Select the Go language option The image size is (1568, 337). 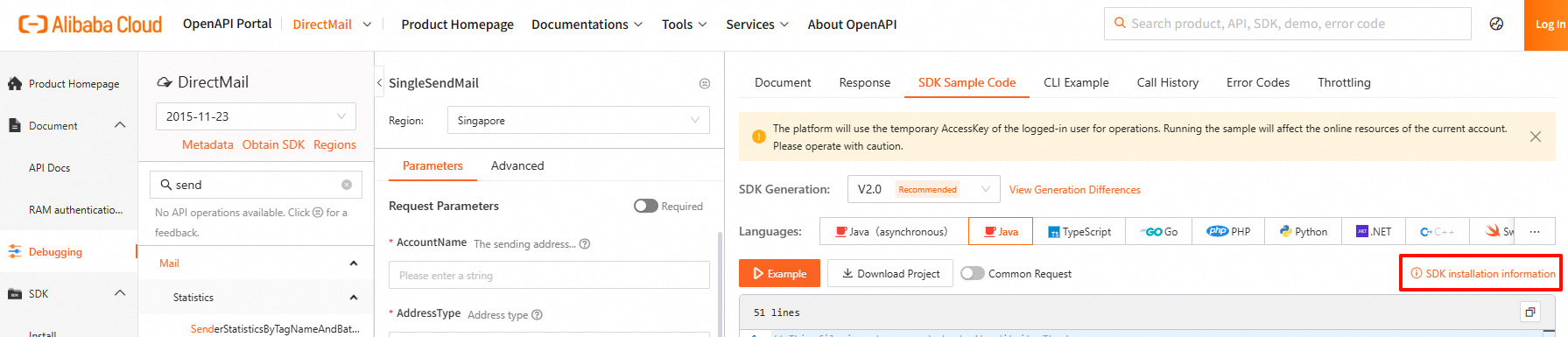1160,232
